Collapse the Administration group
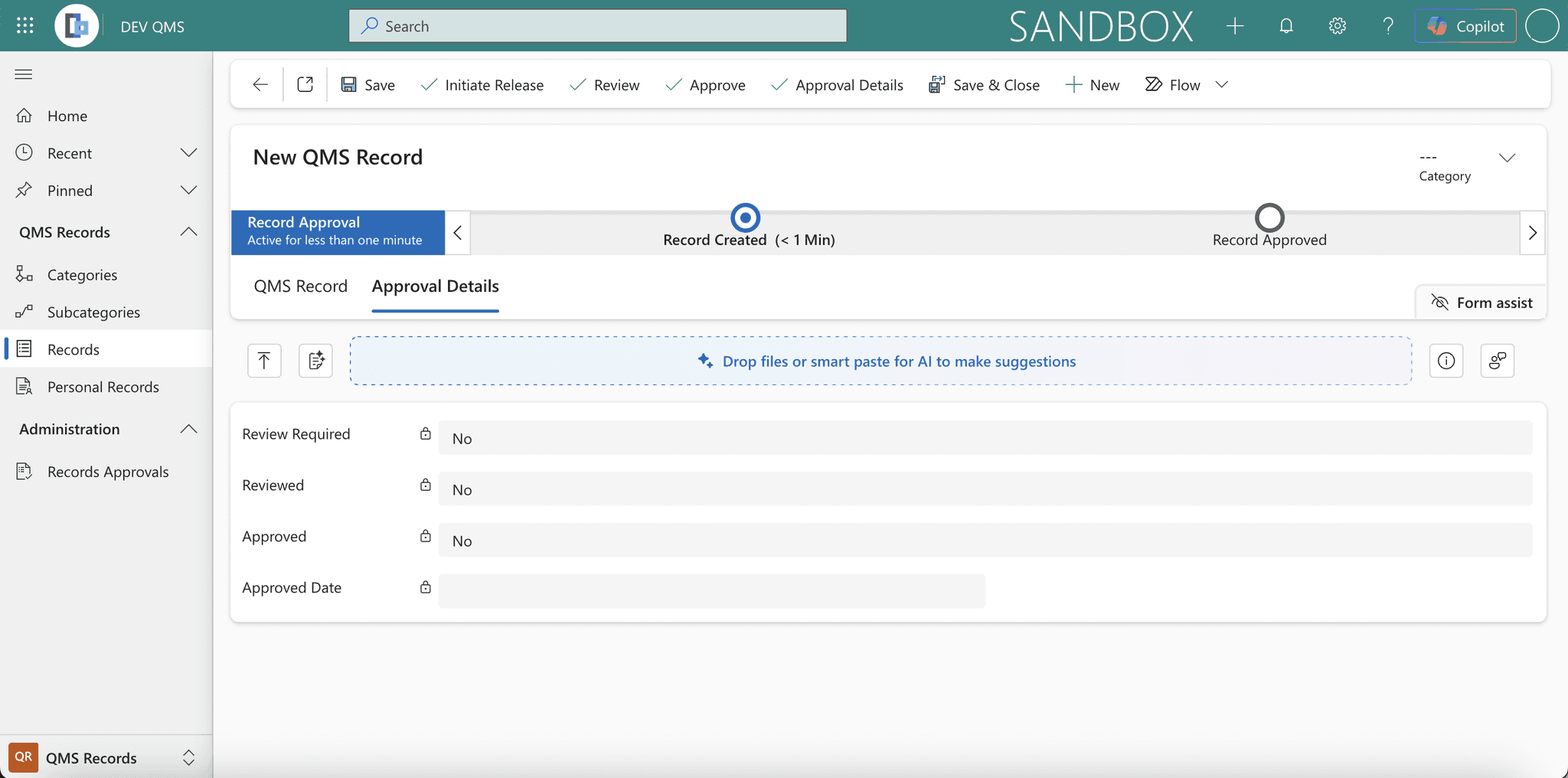Viewport: 1568px width, 778px height. (188, 429)
